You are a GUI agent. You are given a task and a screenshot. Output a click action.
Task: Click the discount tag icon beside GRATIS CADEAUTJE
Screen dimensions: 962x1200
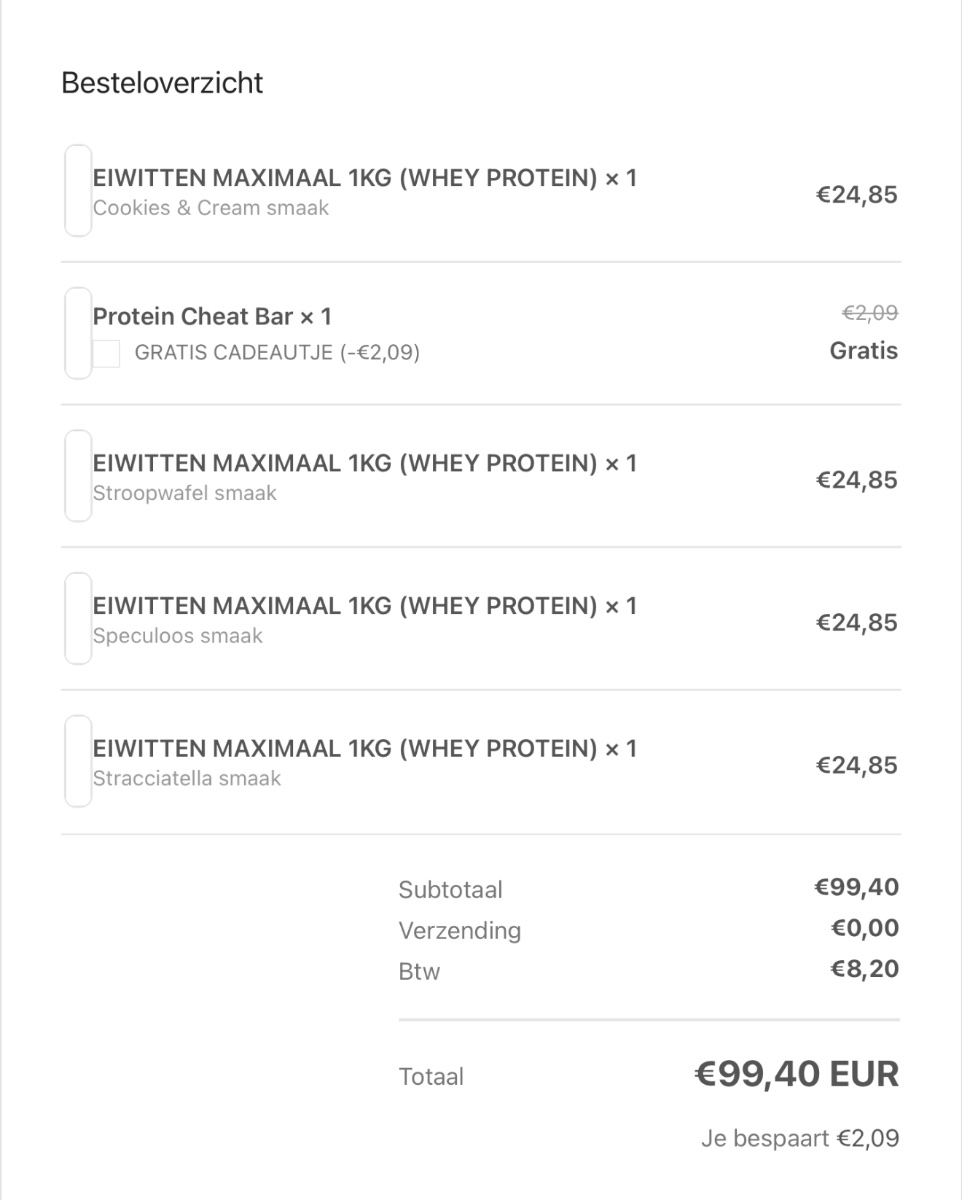pyautogui.click(x=107, y=353)
